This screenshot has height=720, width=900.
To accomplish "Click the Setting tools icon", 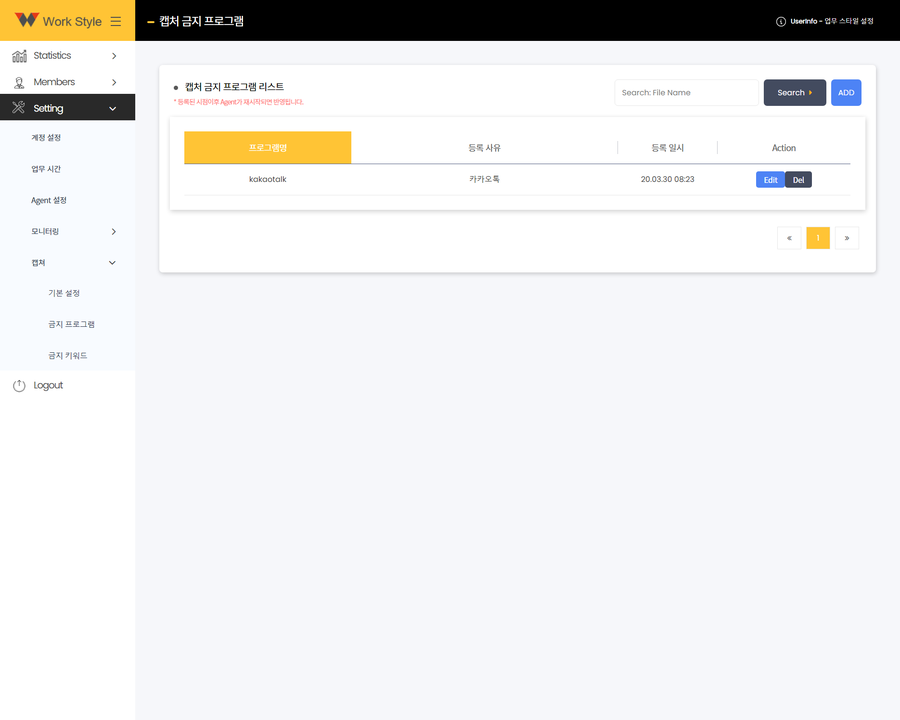I will click(19, 107).
